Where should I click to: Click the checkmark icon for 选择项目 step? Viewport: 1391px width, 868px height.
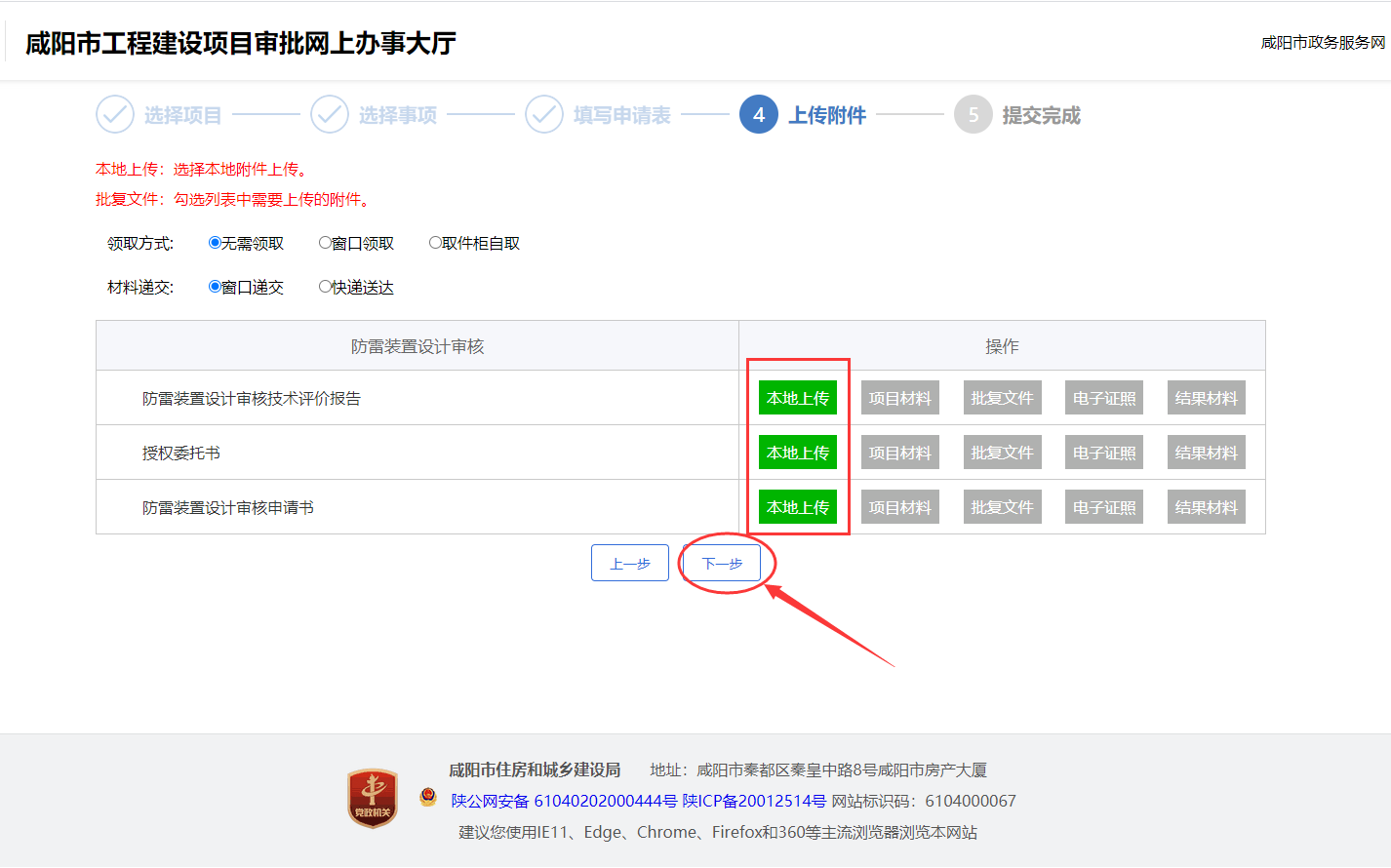click(115, 115)
